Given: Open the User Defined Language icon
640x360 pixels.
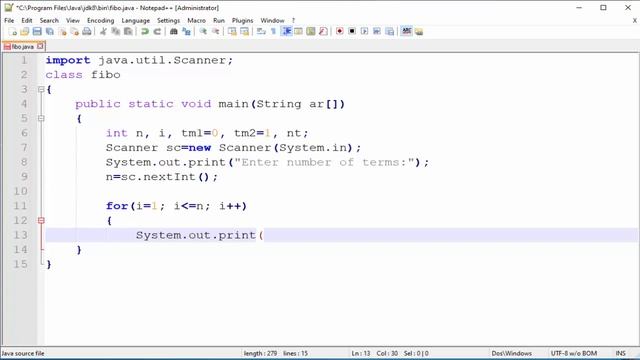Looking at the screenshot, I should (298, 31).
